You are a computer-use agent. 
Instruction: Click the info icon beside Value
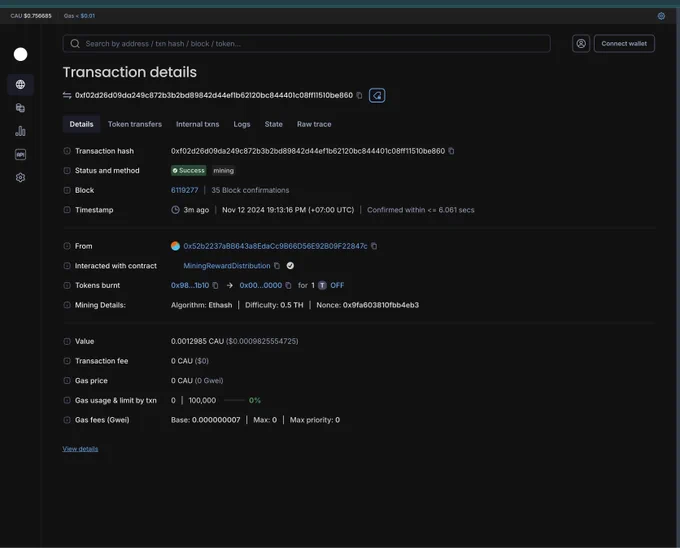[x=67, y=341]
